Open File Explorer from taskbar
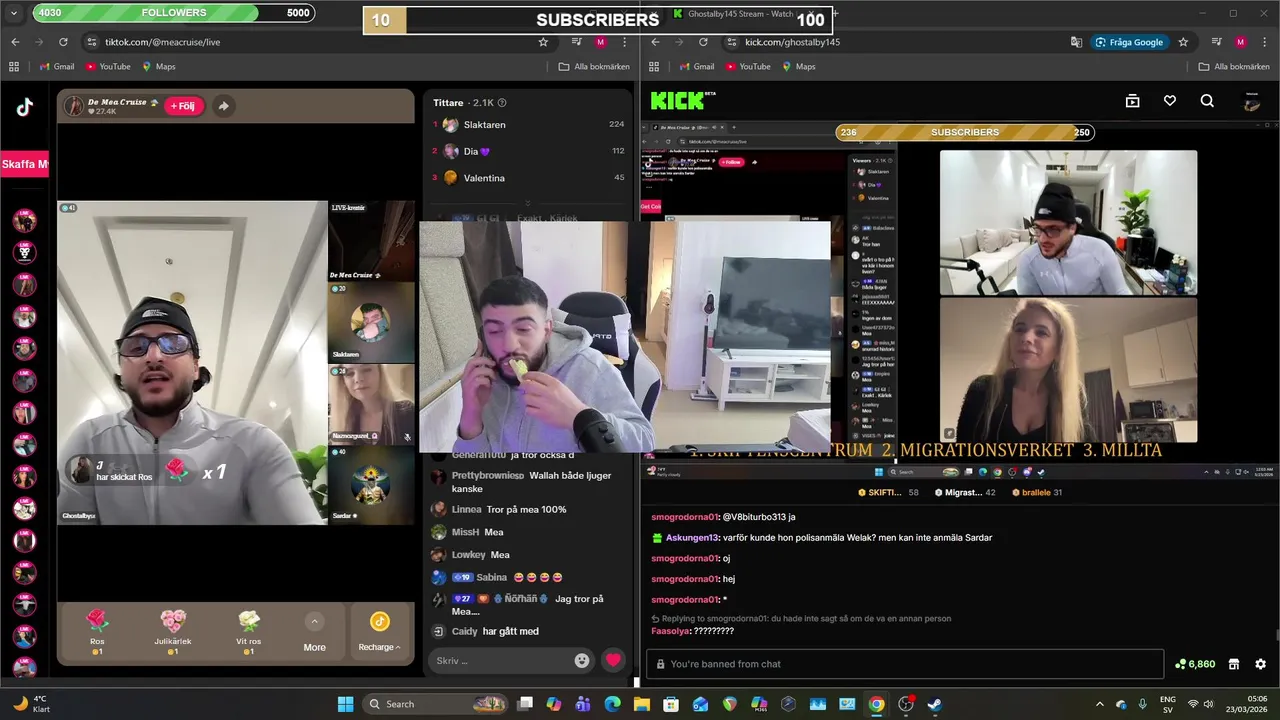This screenshot has height=720, width=1280. tap(642, 704)
